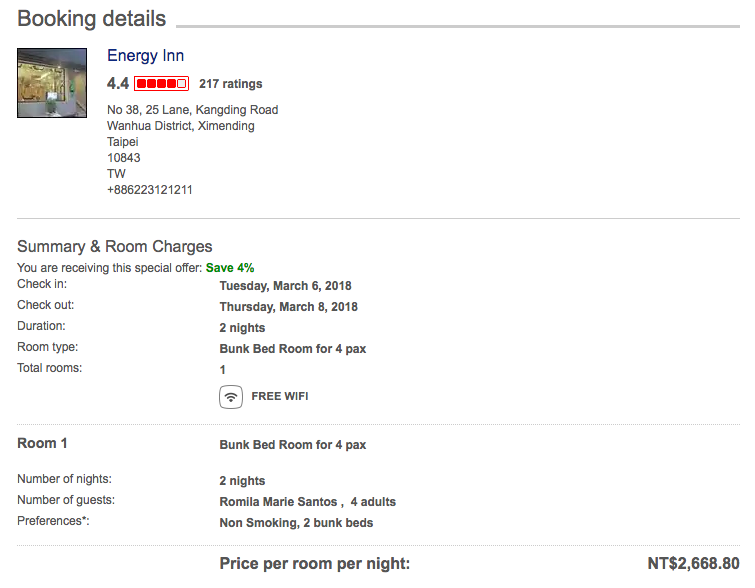
Task: Click the check-out date Thursday, March 8, 2018
Action: (x=288, y=307)
